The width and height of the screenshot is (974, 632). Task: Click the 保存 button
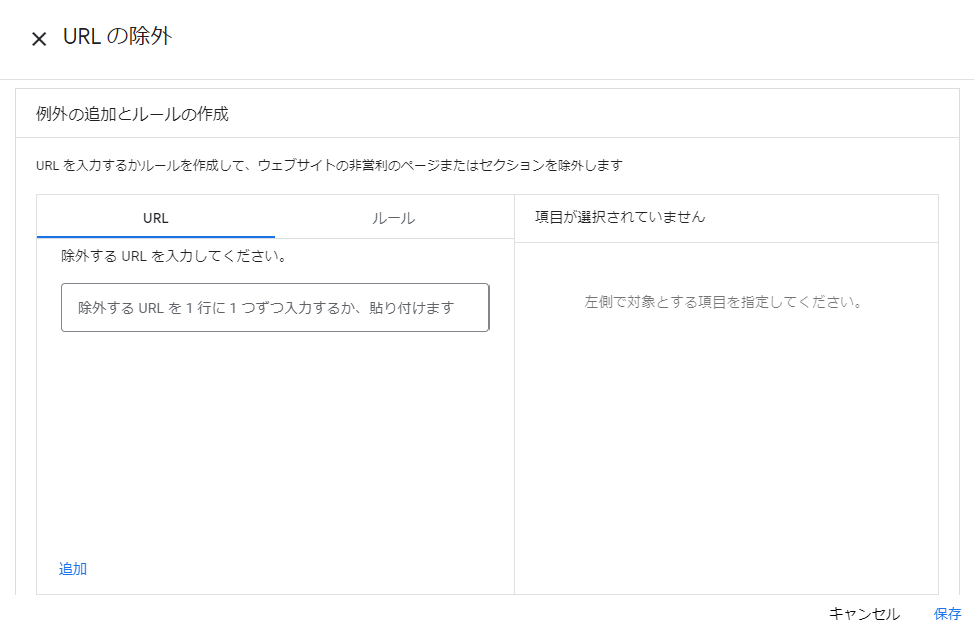tap(947, 614)
